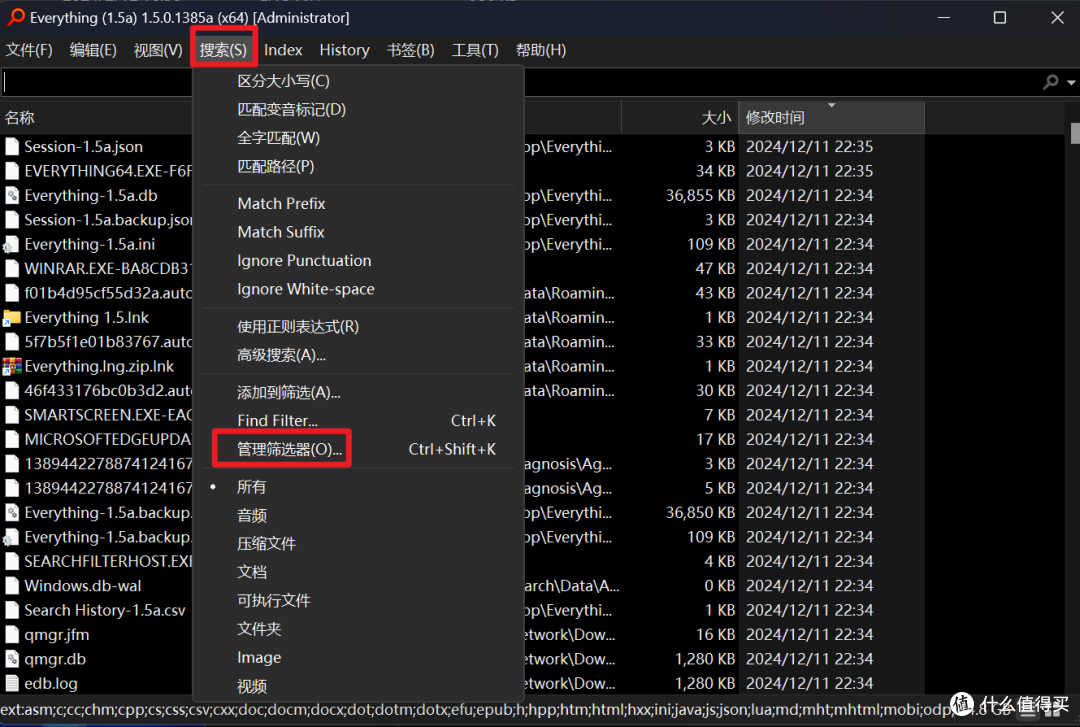
Task: Open the 工具(T) tools menu
Action: (x=475, y=50)
